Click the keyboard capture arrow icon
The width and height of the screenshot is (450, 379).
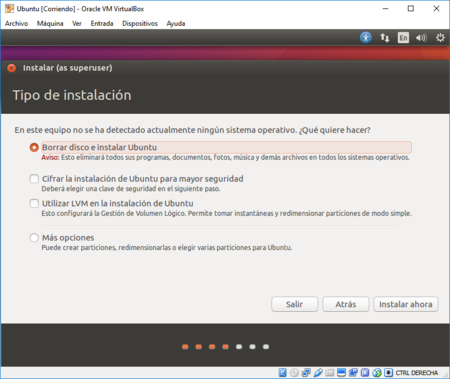tap(388, 373)
